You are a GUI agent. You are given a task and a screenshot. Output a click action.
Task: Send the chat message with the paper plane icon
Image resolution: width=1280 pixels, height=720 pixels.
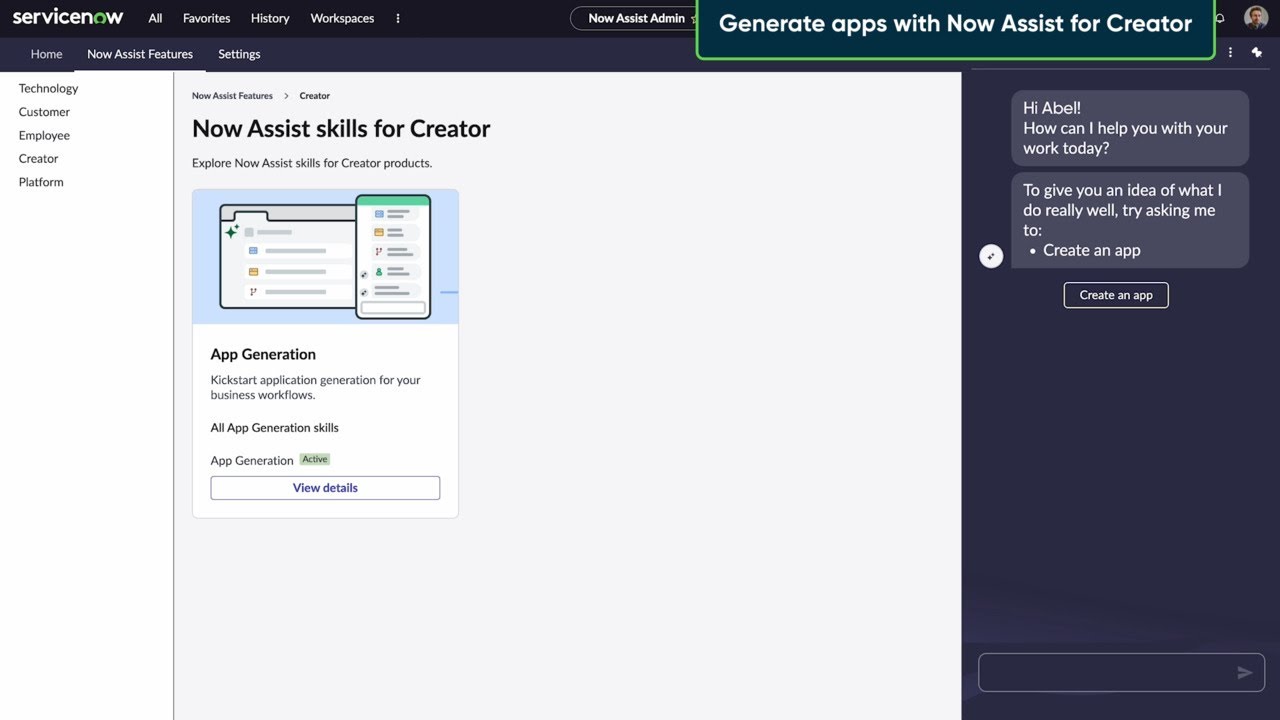[1245, 672]
